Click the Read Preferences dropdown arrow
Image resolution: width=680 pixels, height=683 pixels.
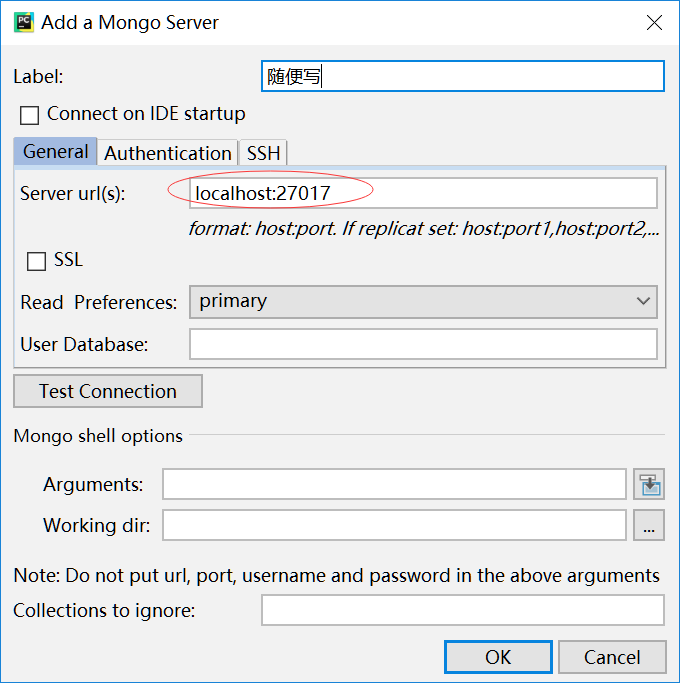point(643,301)
